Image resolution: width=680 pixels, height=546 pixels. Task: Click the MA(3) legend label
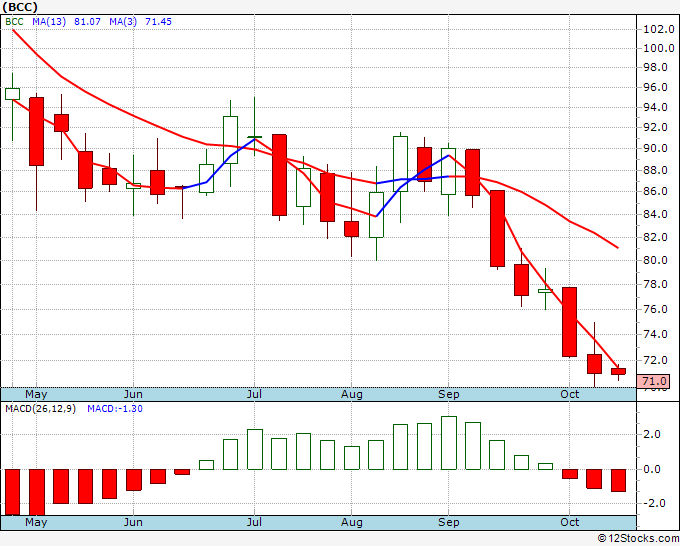pyautogui.click(x=123, y=22)
